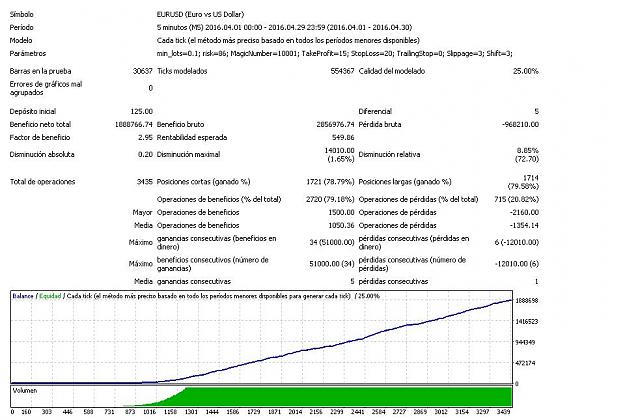Select the Rentabilidad esperada value 549.86
The height and width of the screenshot is (420, 625).
(343, 138)
